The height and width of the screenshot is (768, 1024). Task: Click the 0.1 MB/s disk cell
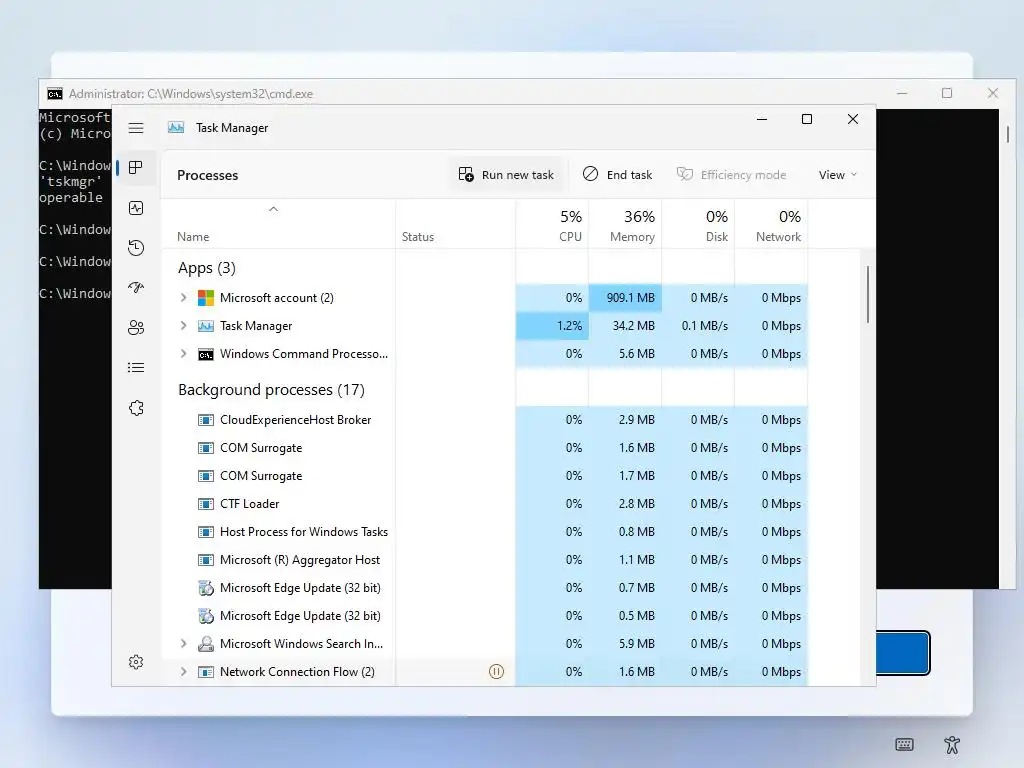click(698, 326)
